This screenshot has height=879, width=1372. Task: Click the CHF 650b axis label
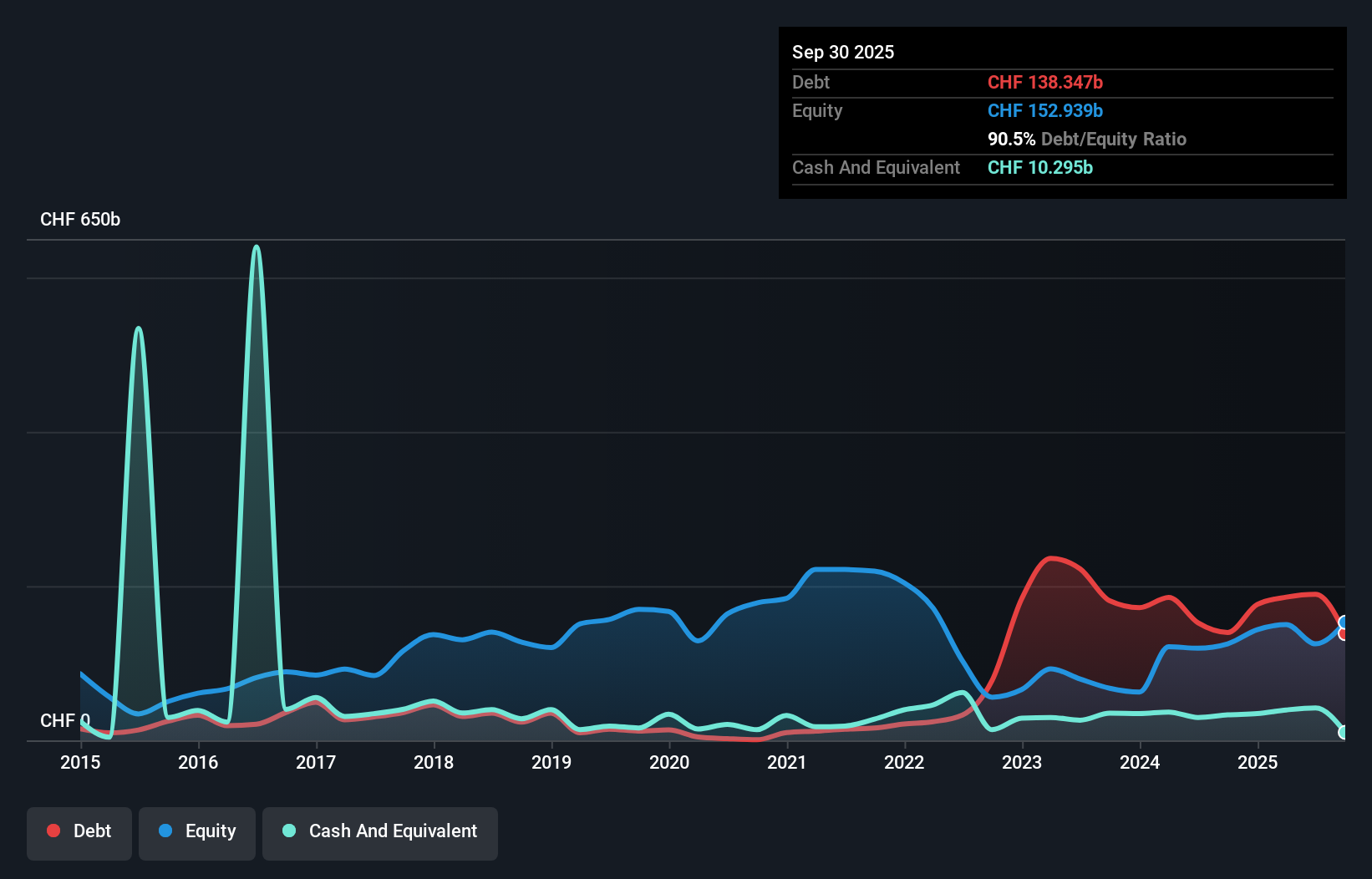(80, 220)
